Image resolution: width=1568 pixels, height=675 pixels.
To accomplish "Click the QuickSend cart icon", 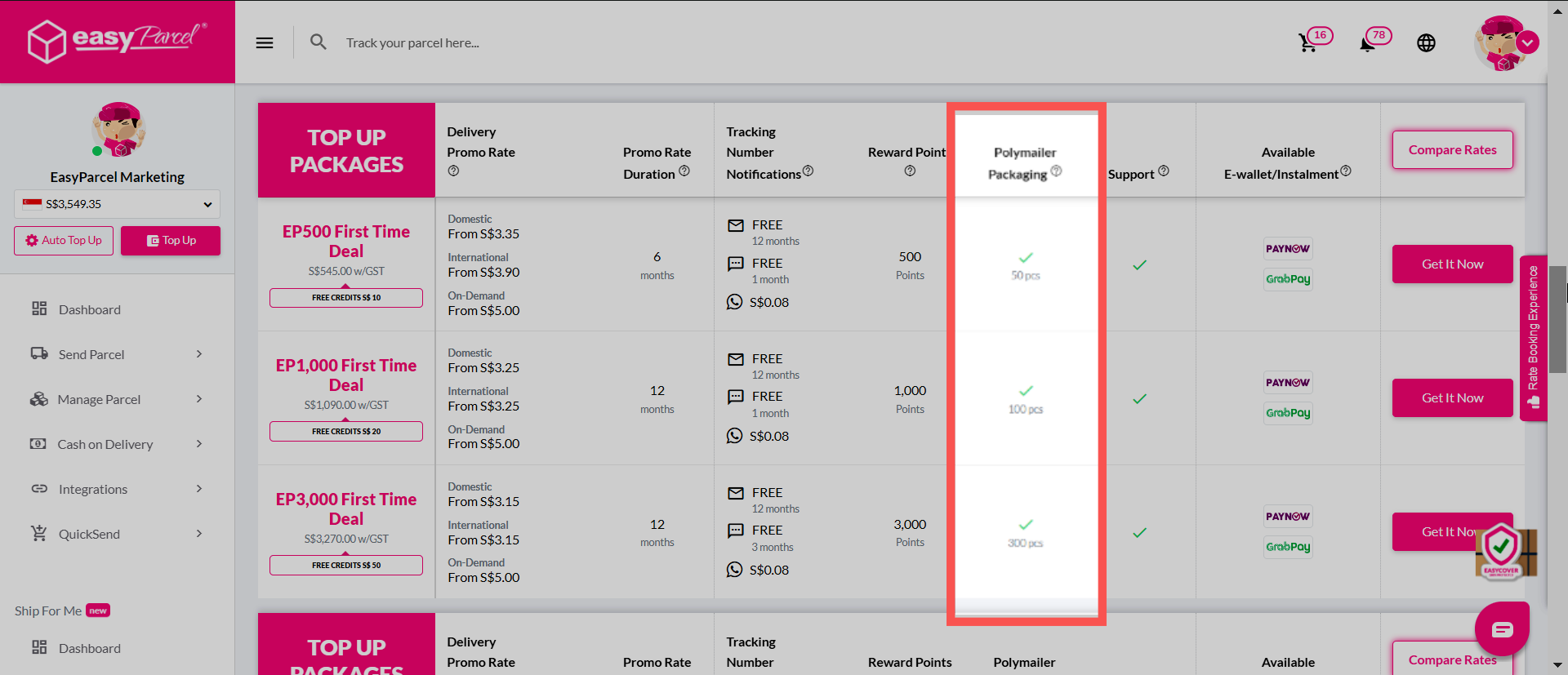I will [x=39, y=533].
